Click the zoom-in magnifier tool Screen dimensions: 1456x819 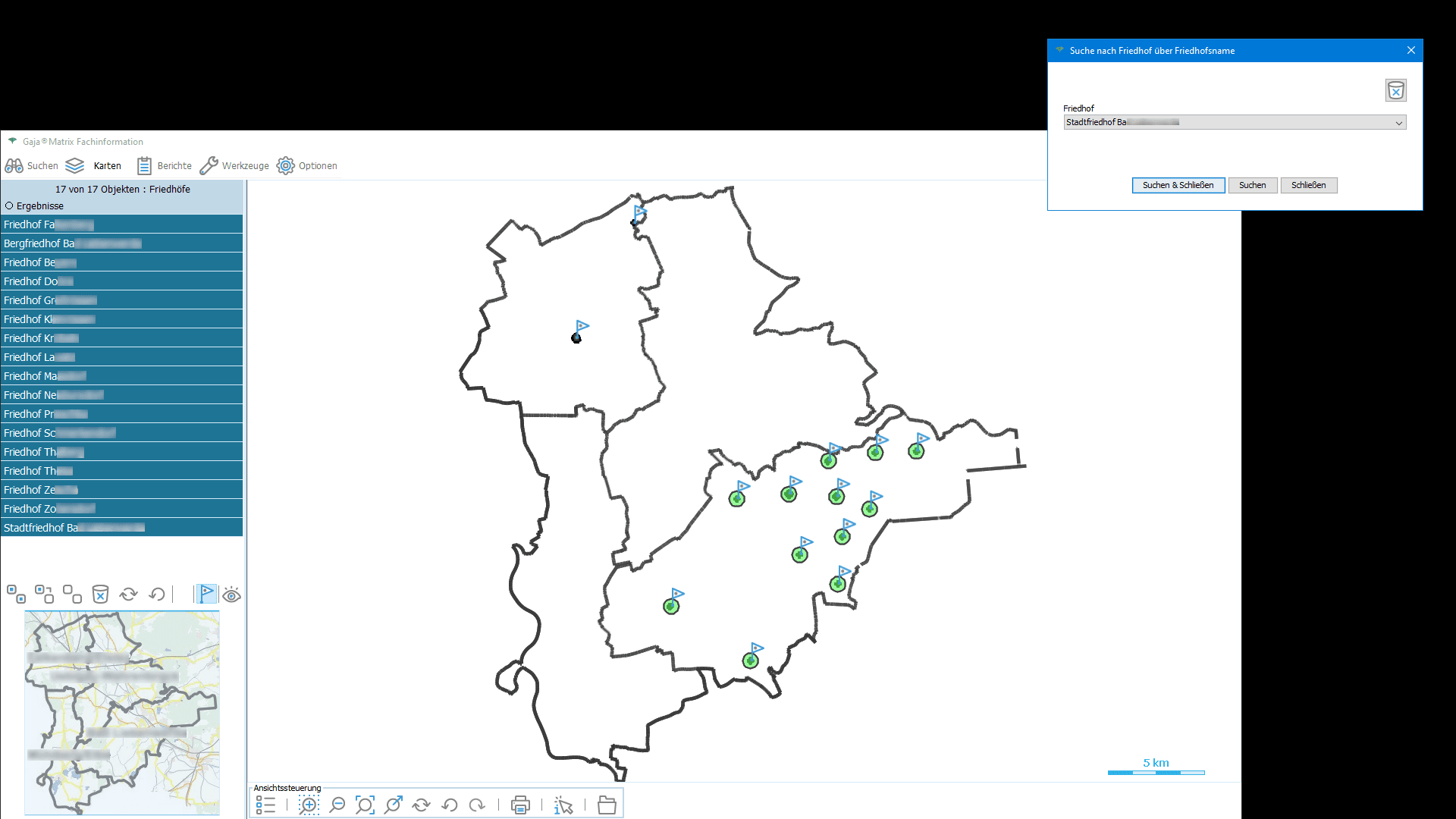click(x=309, y=805)
